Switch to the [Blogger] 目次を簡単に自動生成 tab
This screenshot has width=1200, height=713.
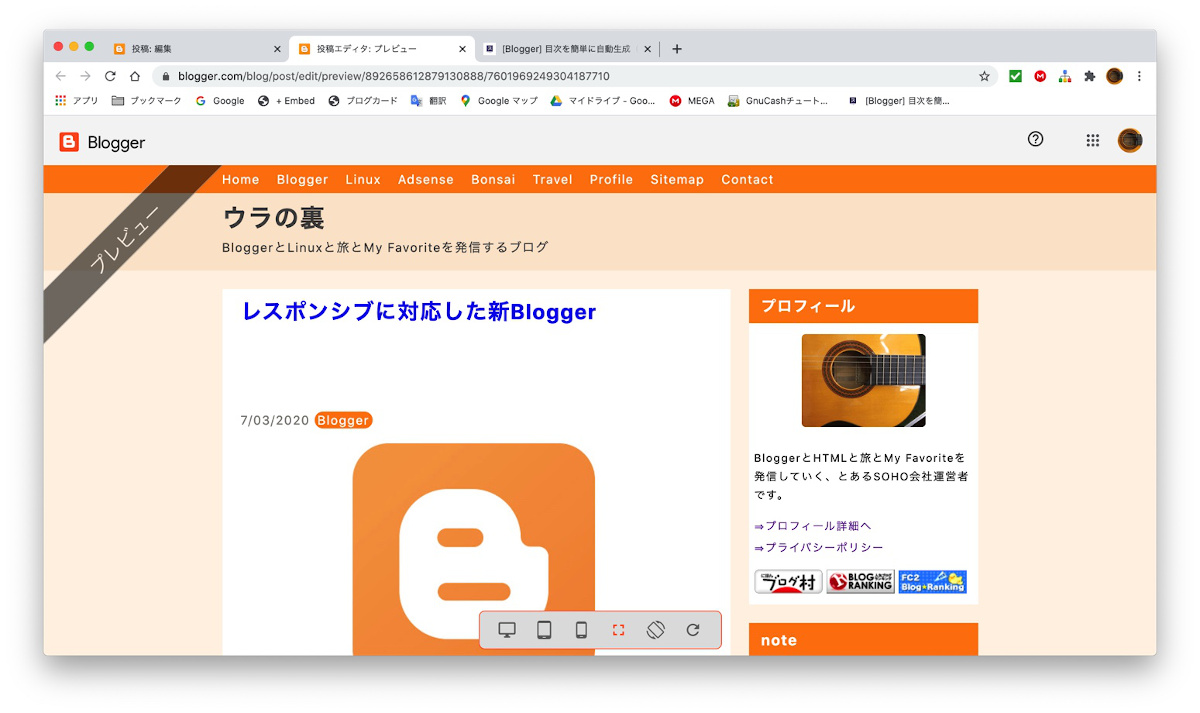(566, 48)
